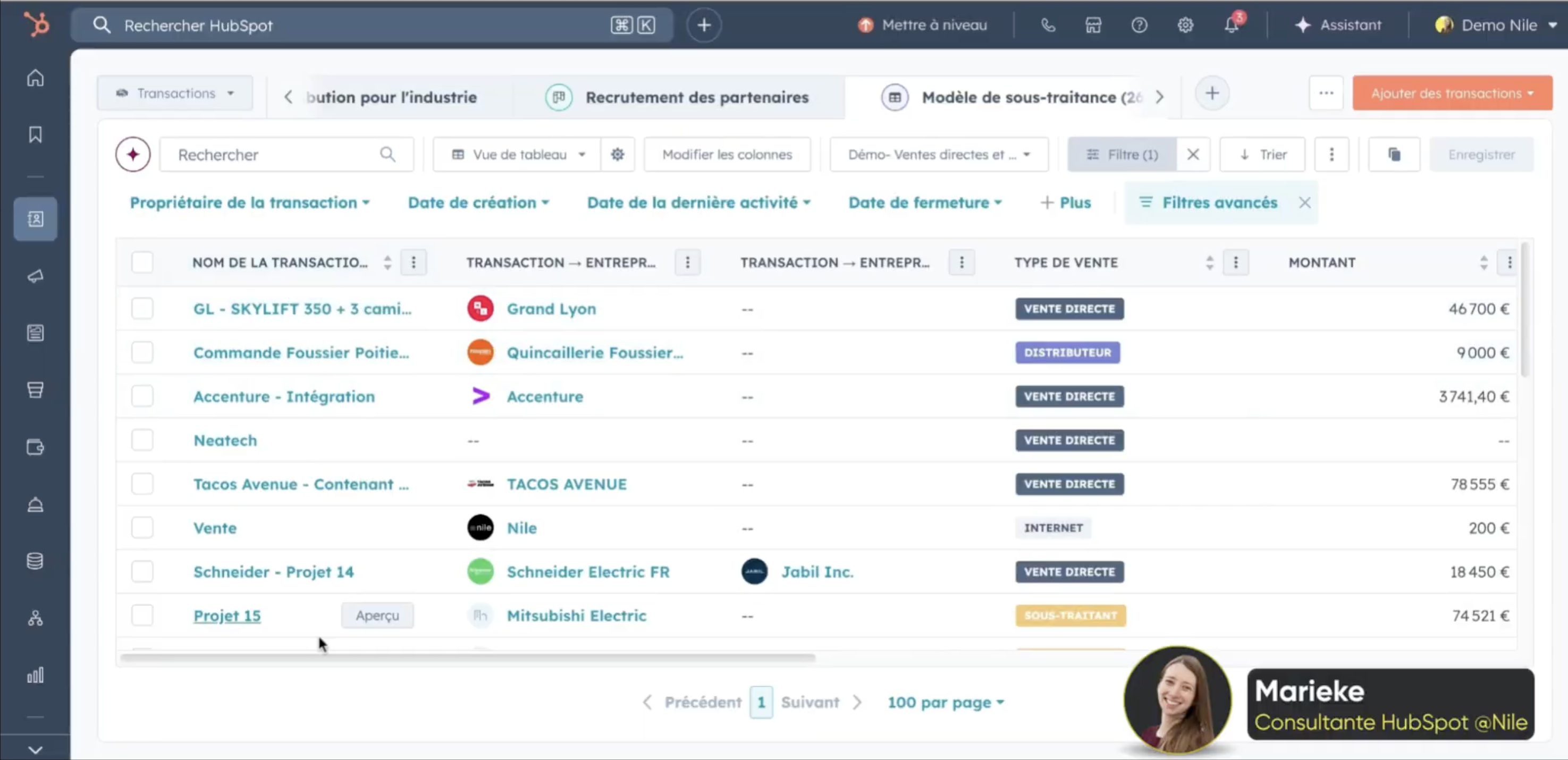Click the help question mark icon
Image resolution: width=1568 pixels, height=760 pixels.
pos(1139,26)
